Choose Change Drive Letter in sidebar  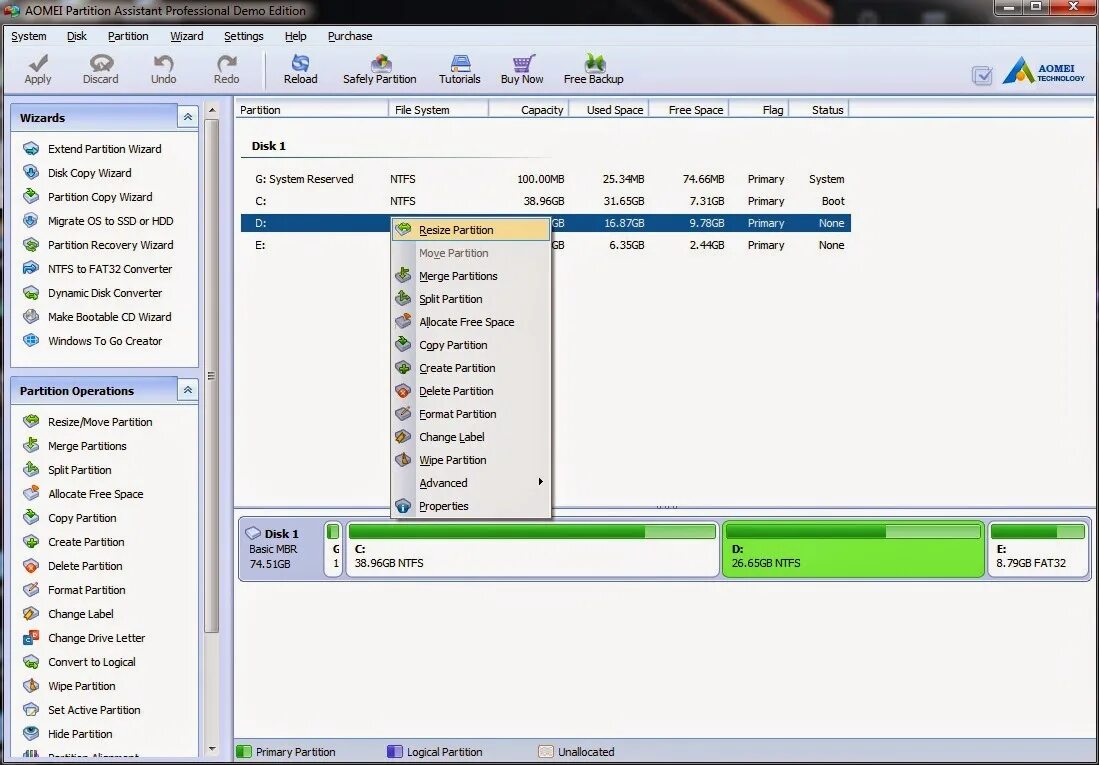coord(97,638)
